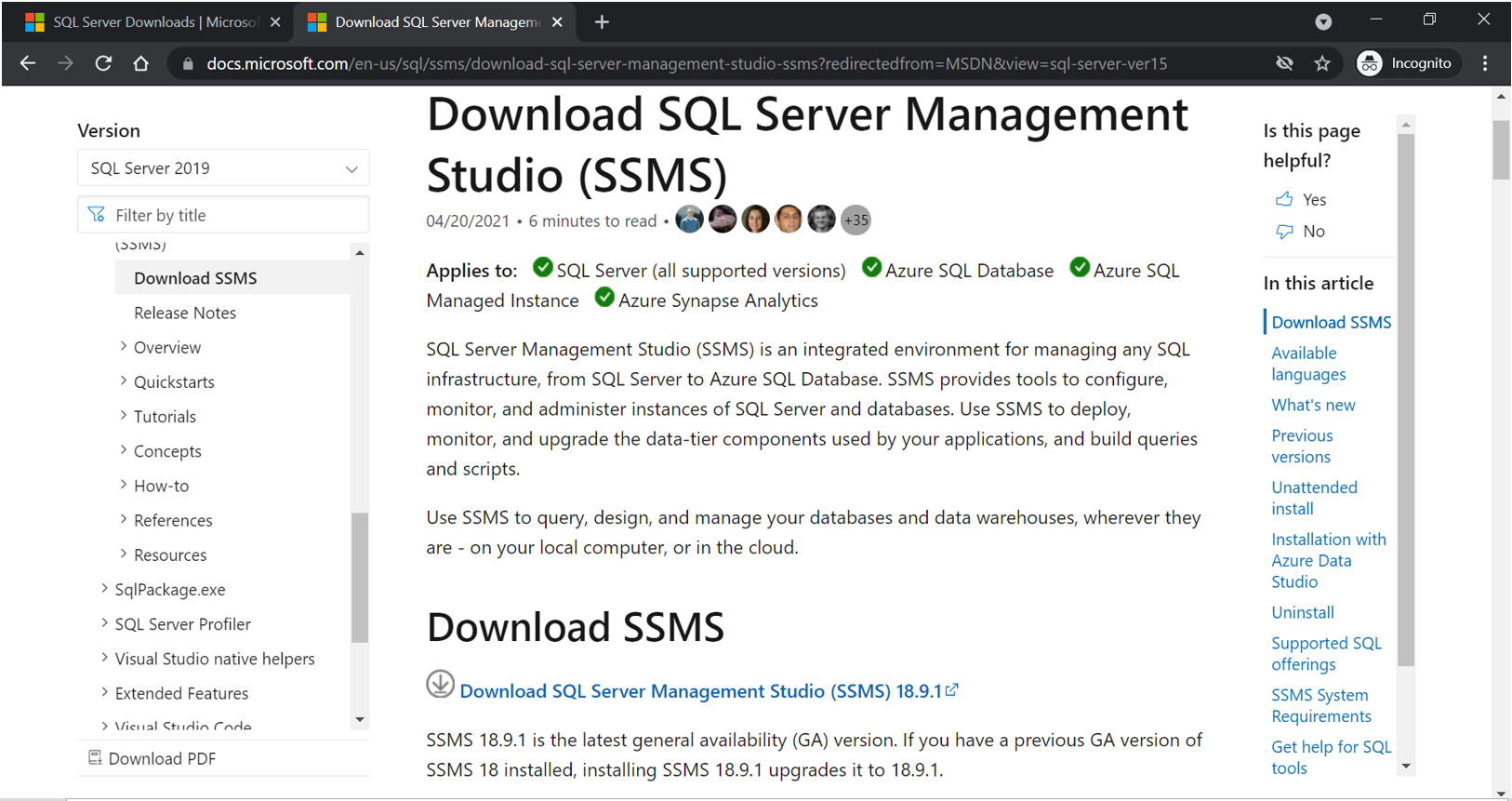The width and height of the screenshot is (1512, 801).
Task: Click the sidebar tree scroll-up arrow
Action: pyautogui.click(x=360, y=252)
